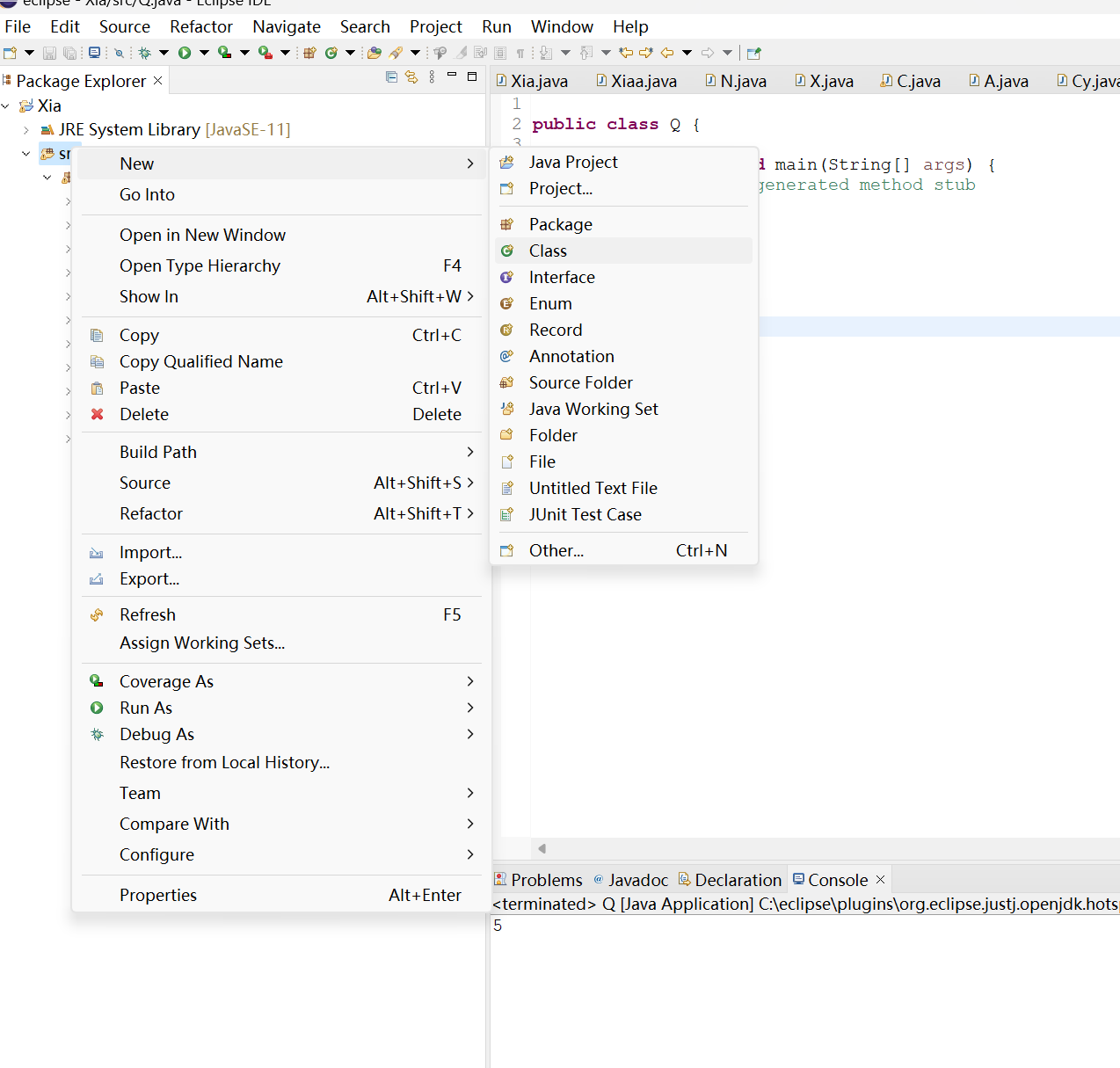Image resolution: width=1120 pixels, height=1068 pixels.
Task: Maximize the Package Explorer panel
Action: pos(471,77)
